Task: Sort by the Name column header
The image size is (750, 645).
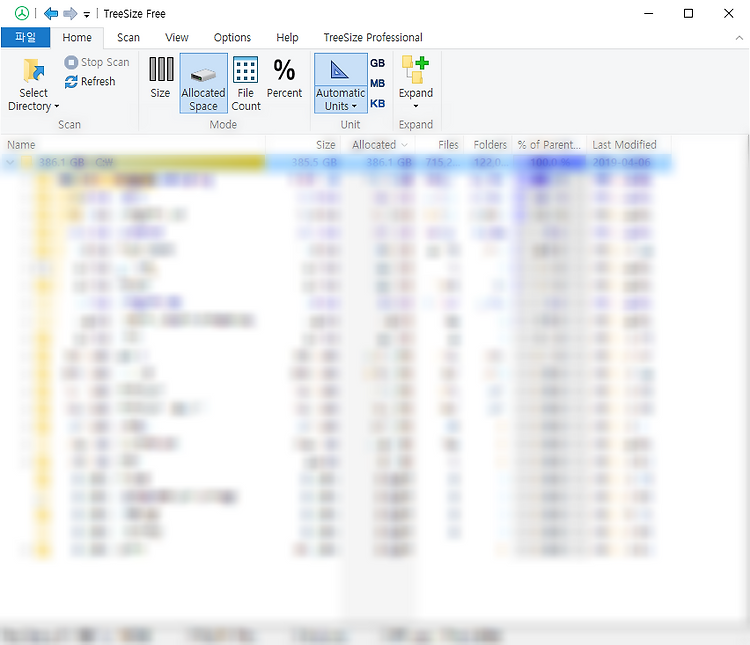Action: [133, 145]
